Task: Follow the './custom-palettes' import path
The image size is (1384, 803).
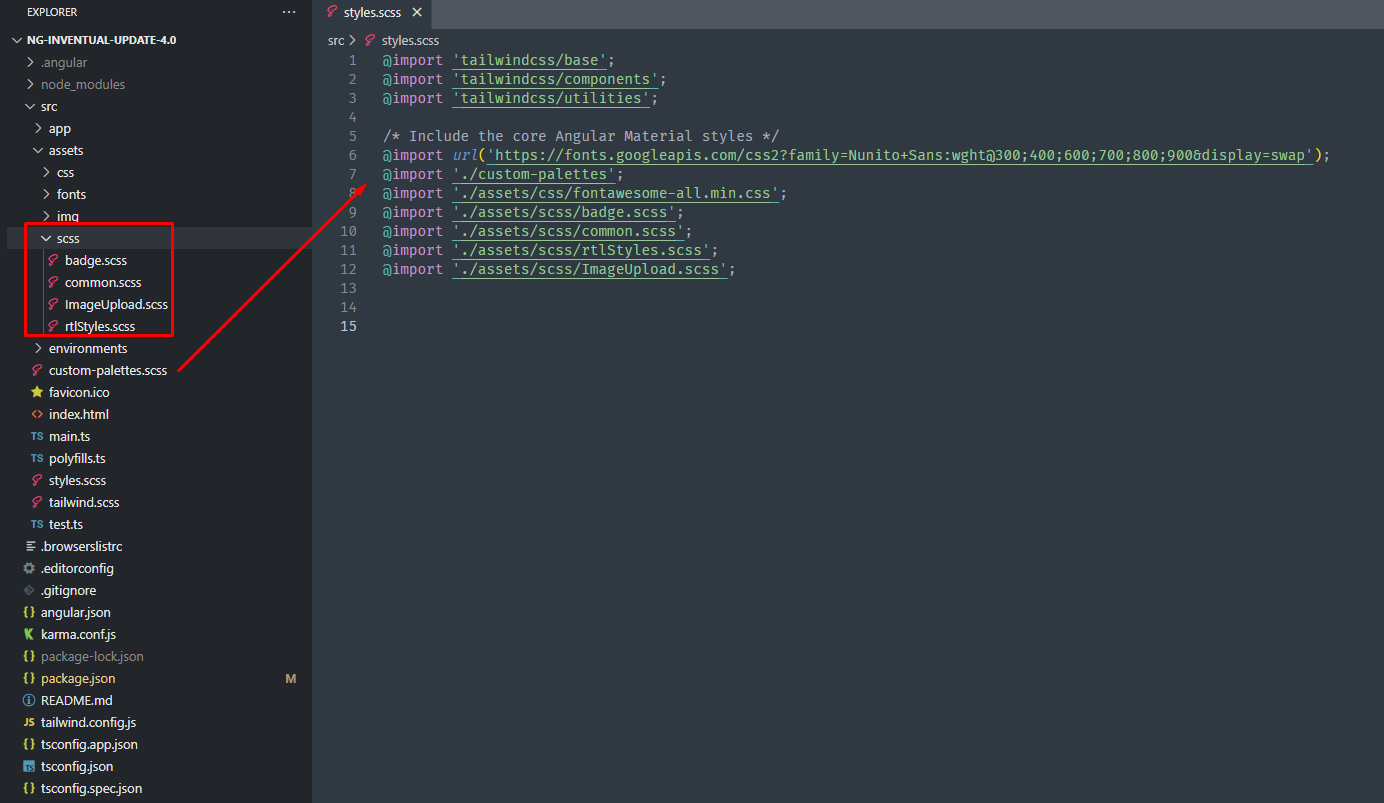Action: (x=533, y=174)
